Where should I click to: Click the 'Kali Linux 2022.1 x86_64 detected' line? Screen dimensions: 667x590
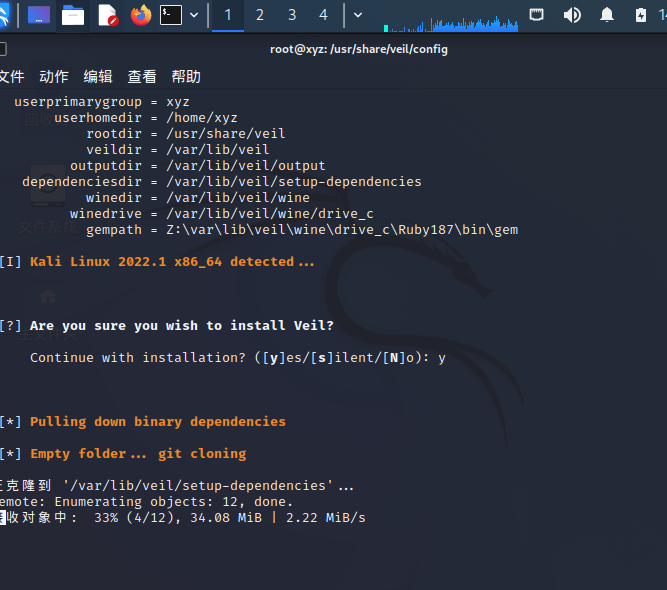(x=157, y=262)
